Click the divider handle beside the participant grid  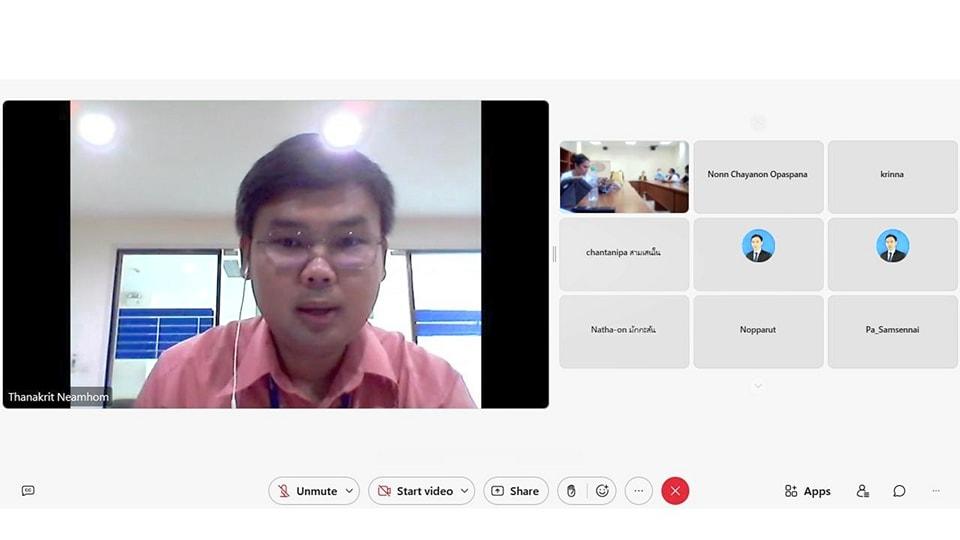pyautogui.click(x=554, y=254)
